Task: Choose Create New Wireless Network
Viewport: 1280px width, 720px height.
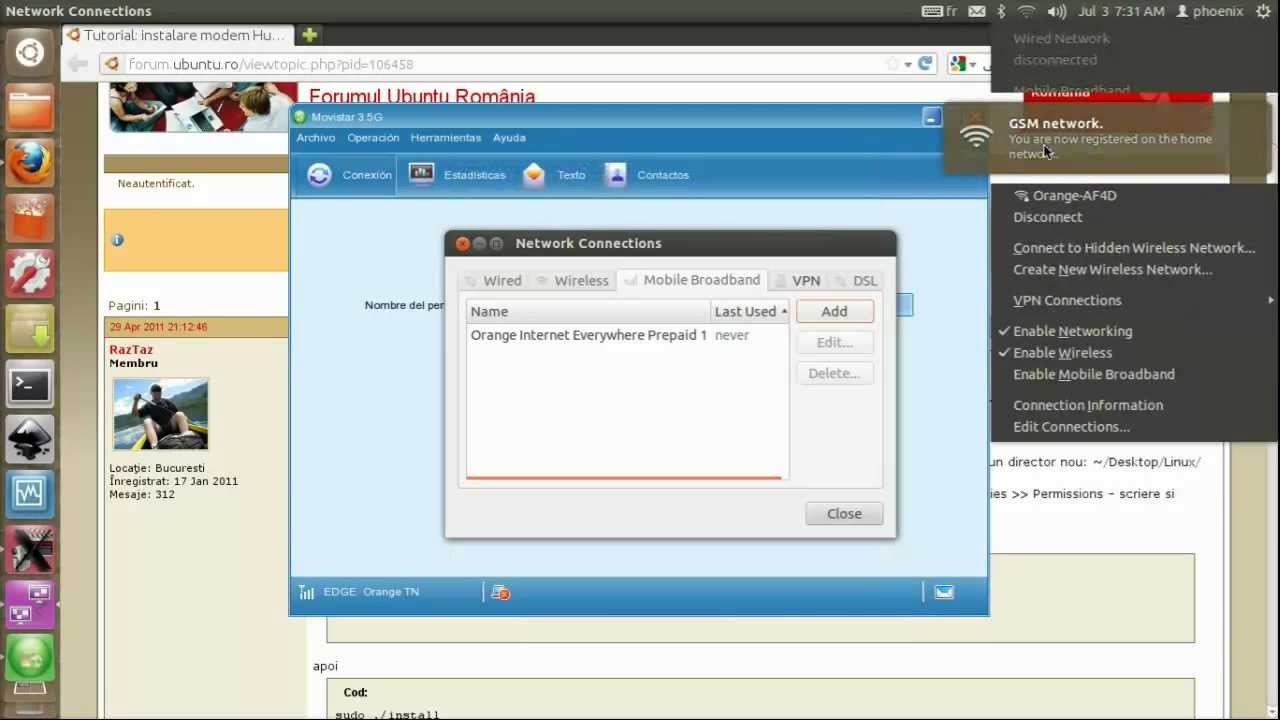Action: point(1112,270)
